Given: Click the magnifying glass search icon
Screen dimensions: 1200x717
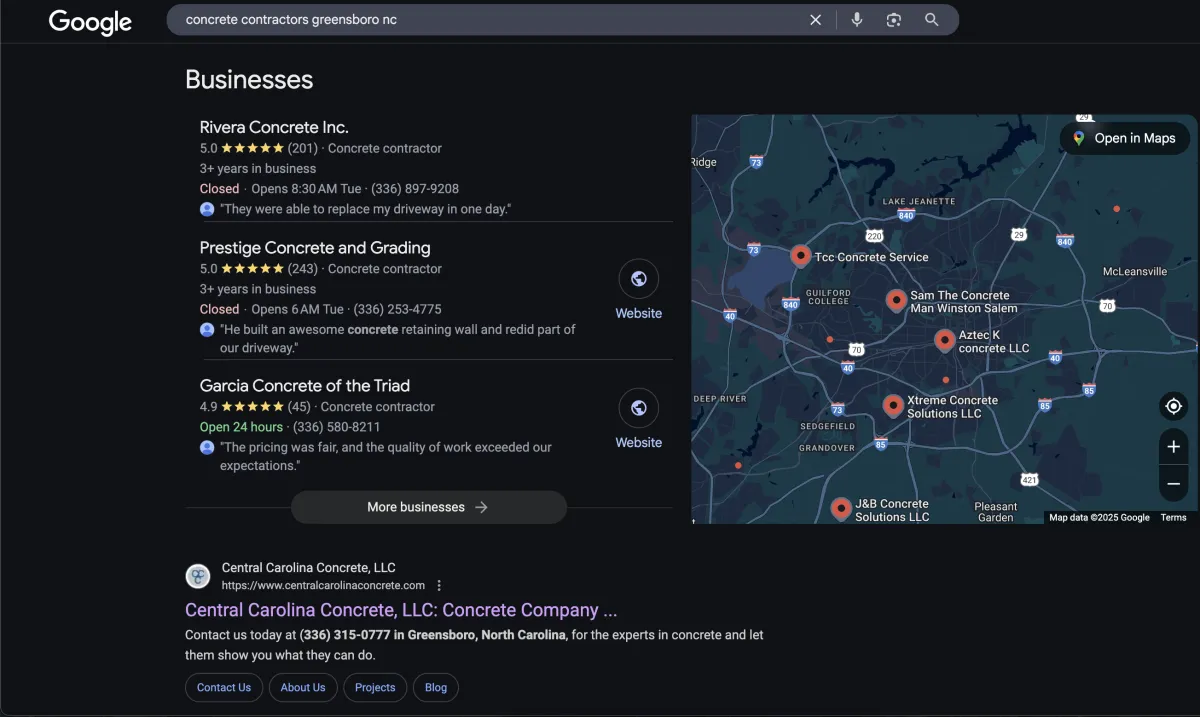Looking at the screenshot, I should 932,20.
